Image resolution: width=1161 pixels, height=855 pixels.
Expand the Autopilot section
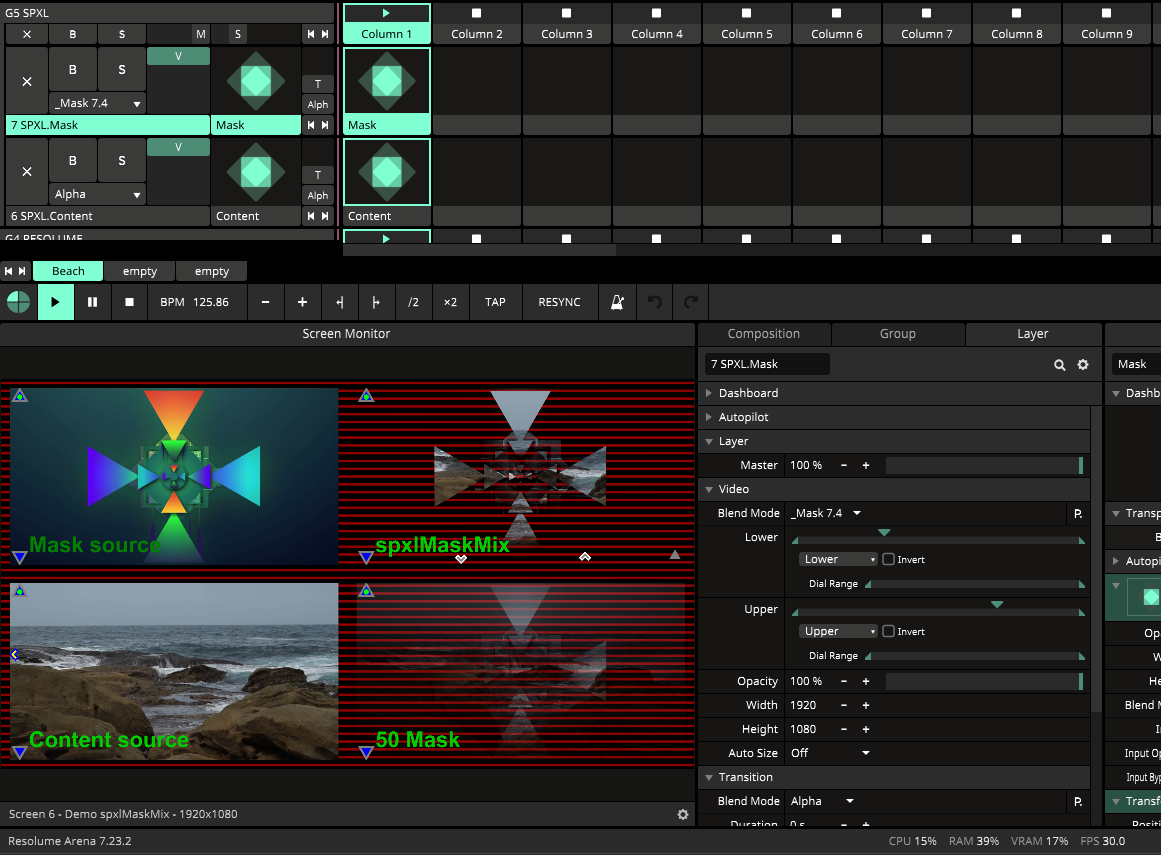click(743, 418)
